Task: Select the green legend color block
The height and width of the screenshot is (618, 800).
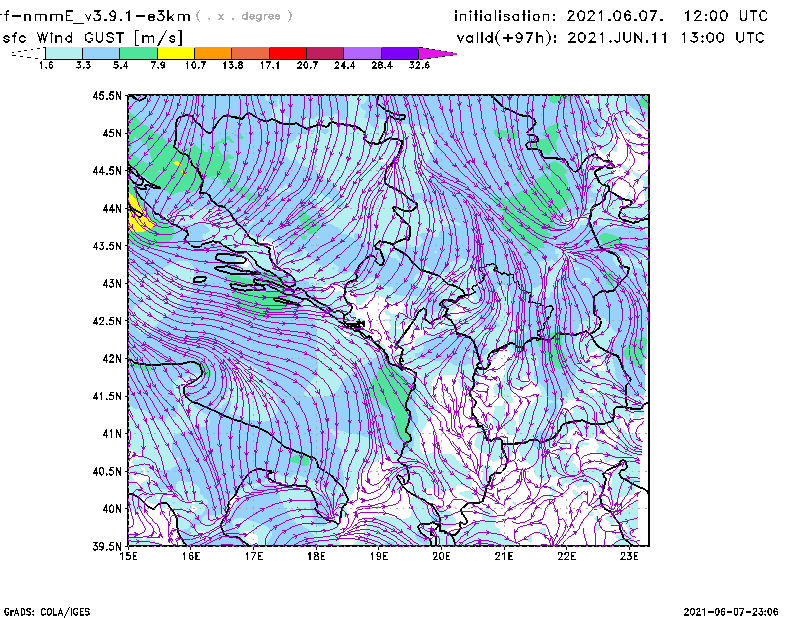Action: [x=138, y=53]
